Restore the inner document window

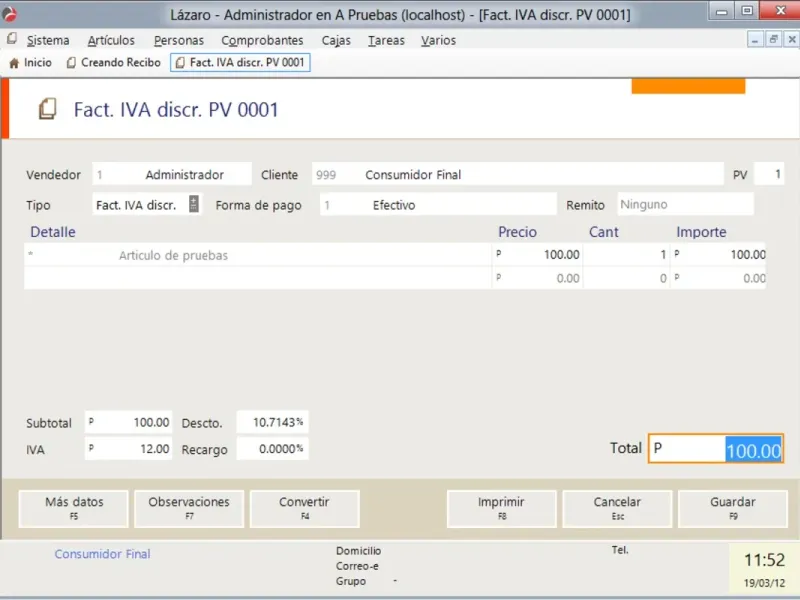[x=773, y=39]
